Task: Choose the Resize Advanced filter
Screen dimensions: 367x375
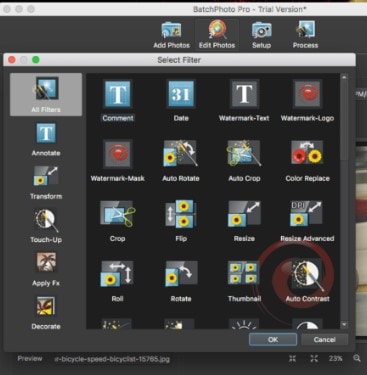Action: point(307,221)
